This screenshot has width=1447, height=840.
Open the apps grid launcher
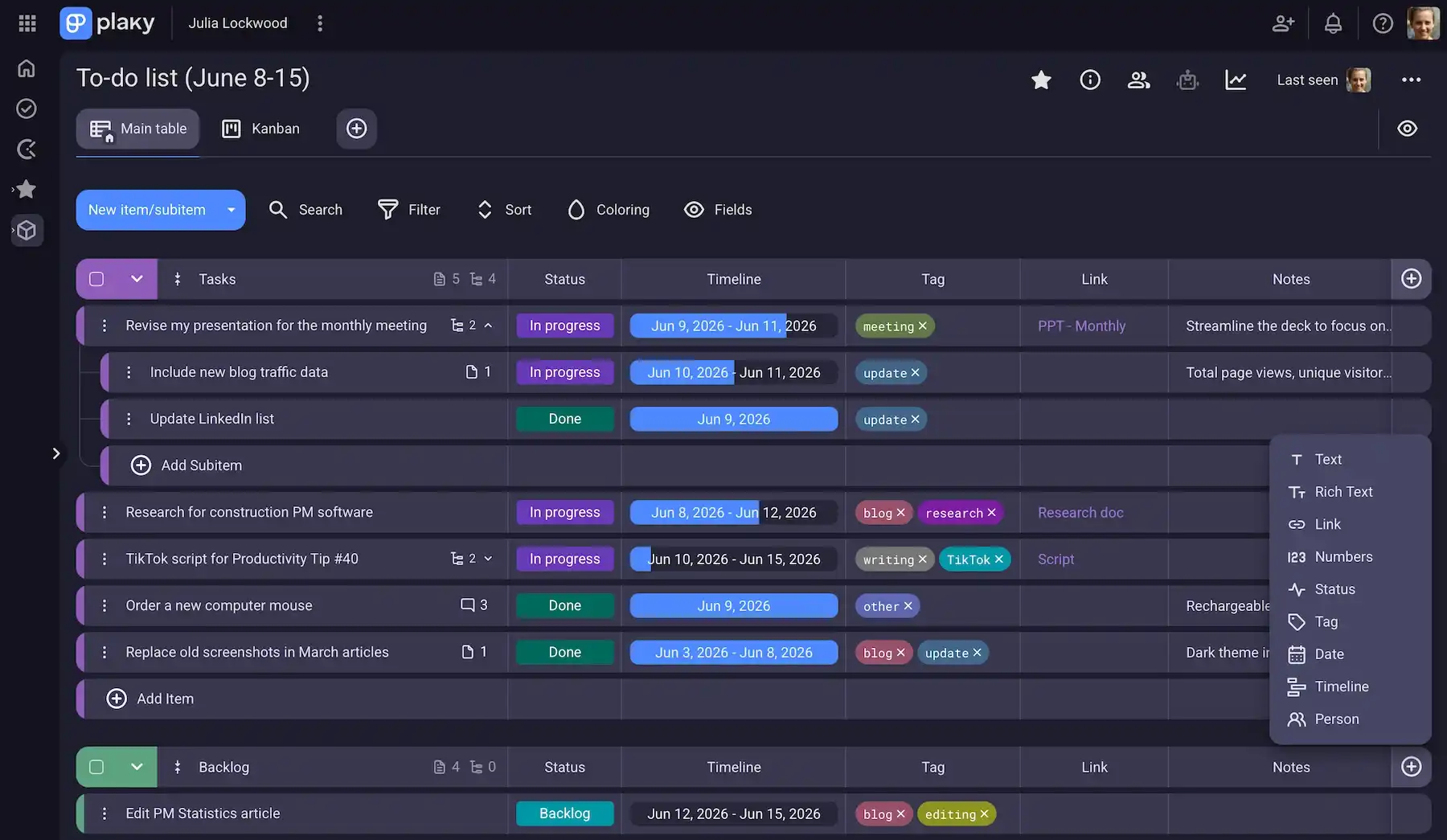point(27,23)
